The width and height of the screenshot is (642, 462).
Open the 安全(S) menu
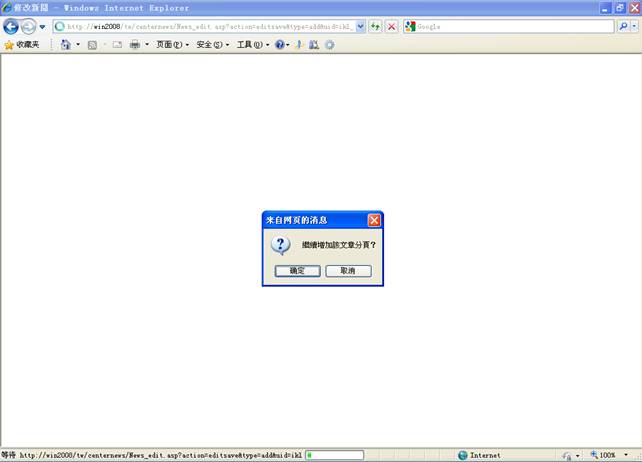coord(212,45)
